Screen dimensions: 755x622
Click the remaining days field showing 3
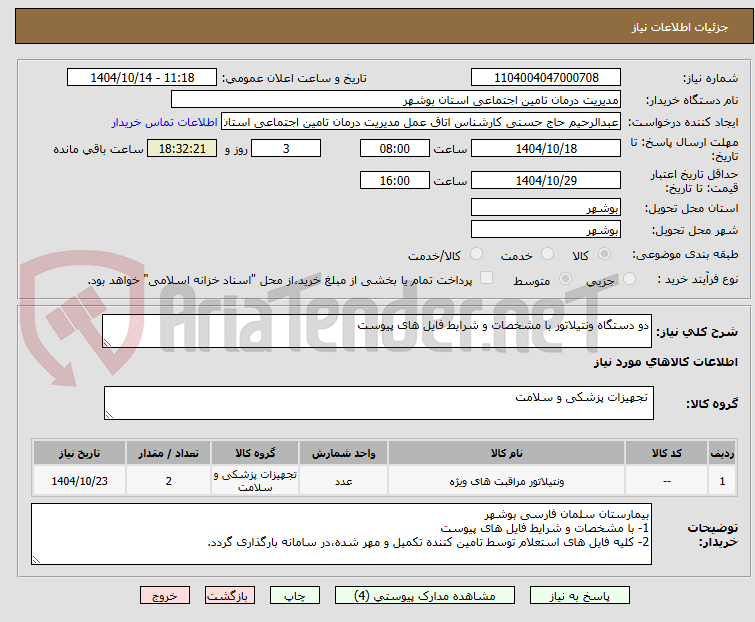286,148
